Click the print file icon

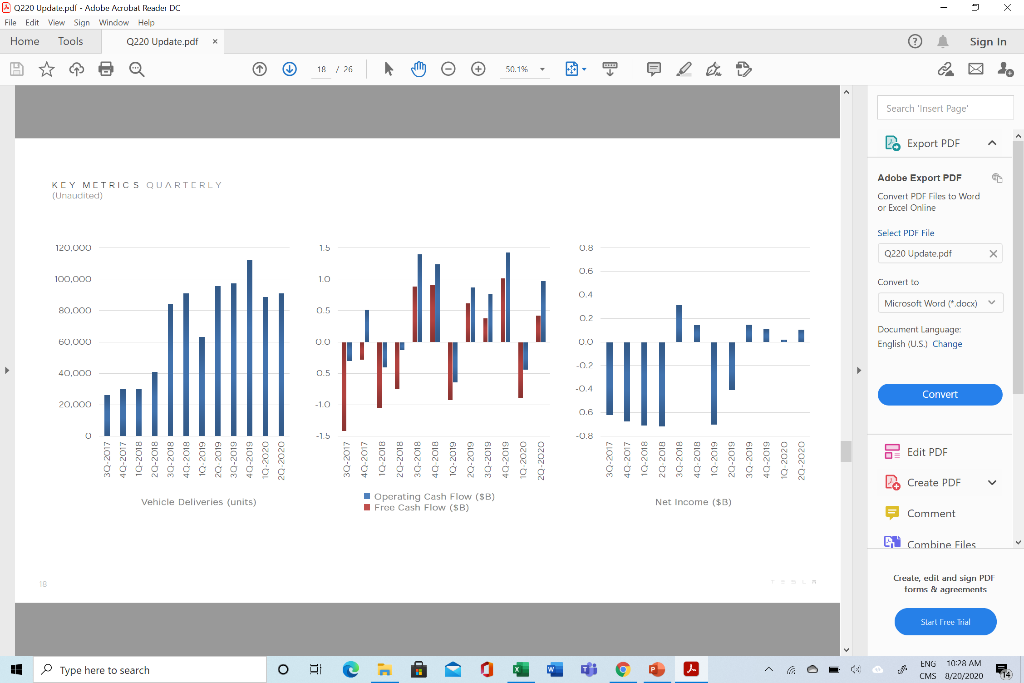coord(106,69)
